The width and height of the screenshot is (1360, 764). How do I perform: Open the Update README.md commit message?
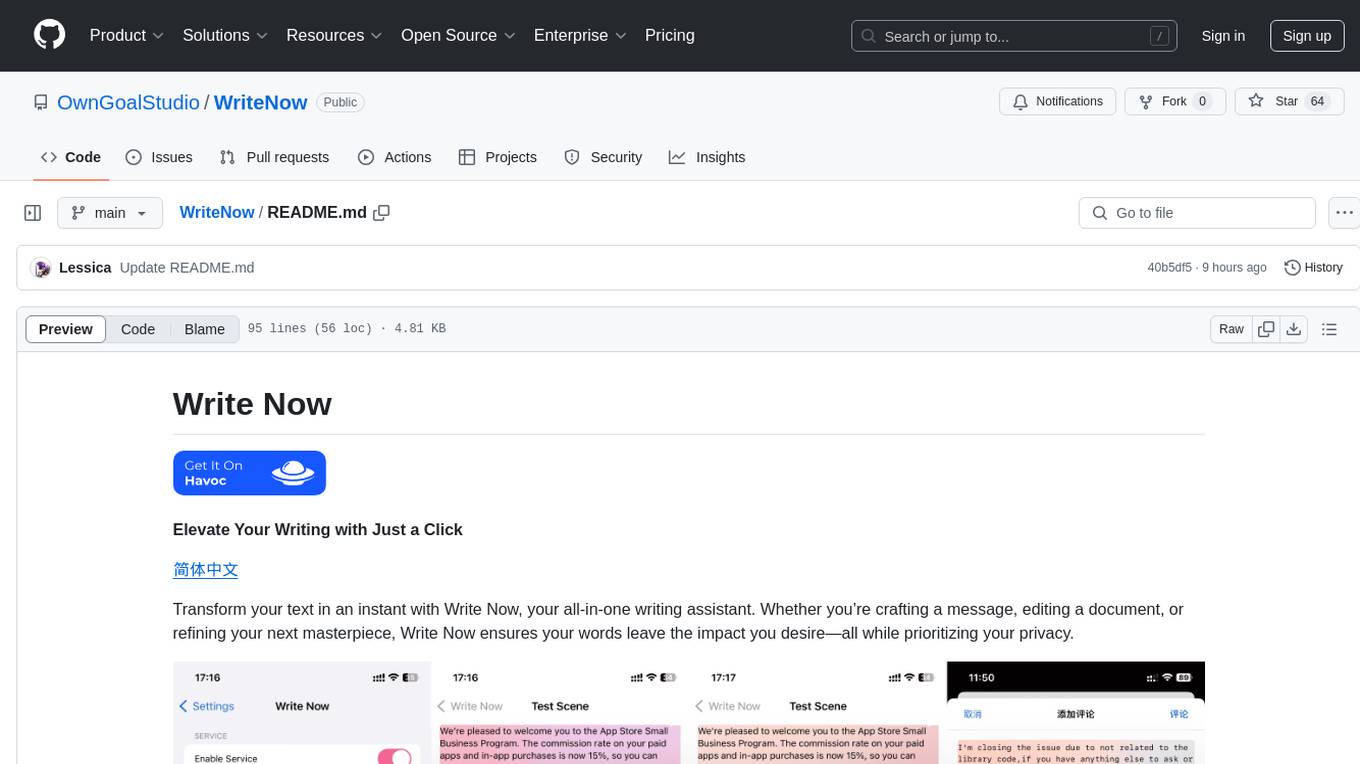(187, 268)
